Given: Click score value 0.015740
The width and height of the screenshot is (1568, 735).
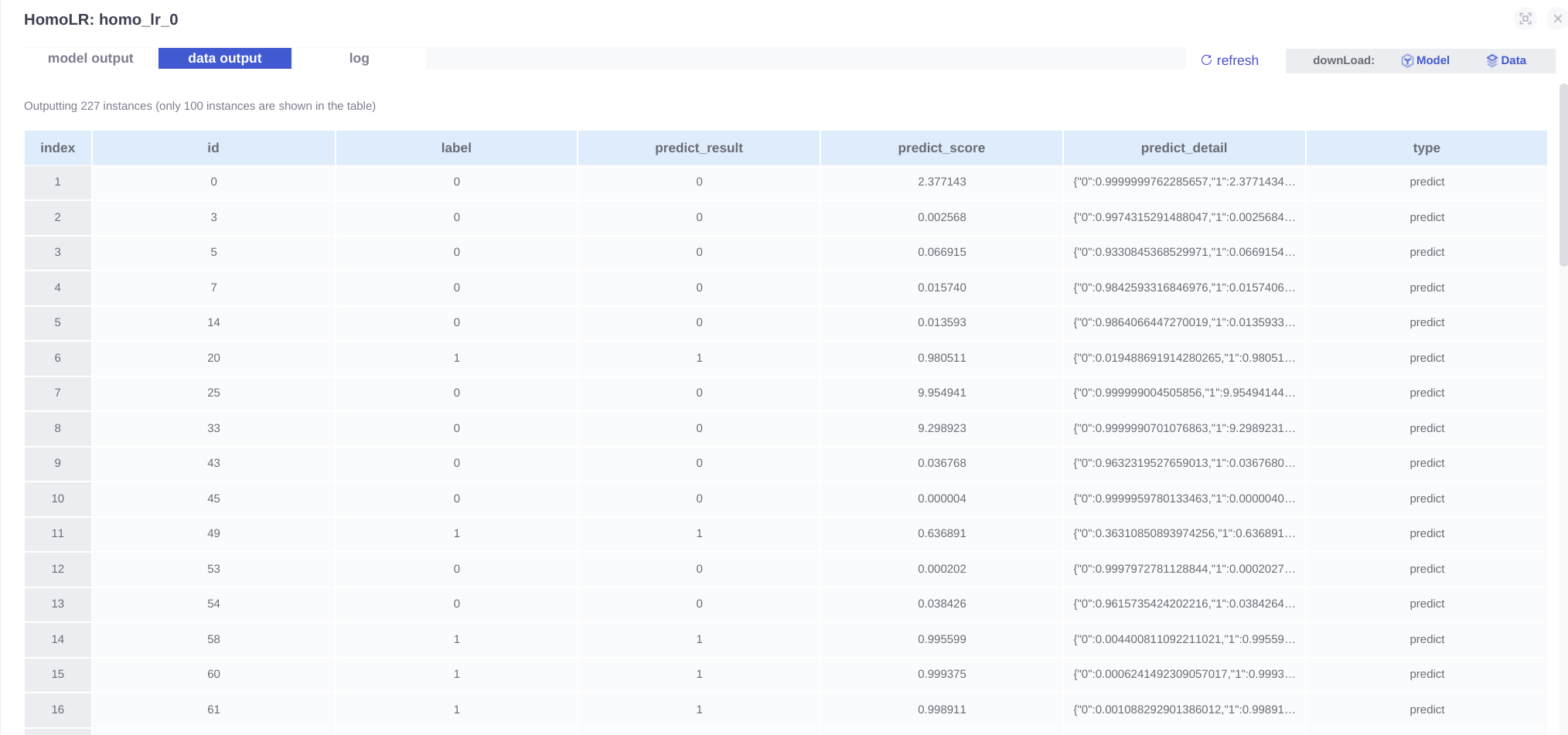Looking at the screenshot, I should (942, 288).
